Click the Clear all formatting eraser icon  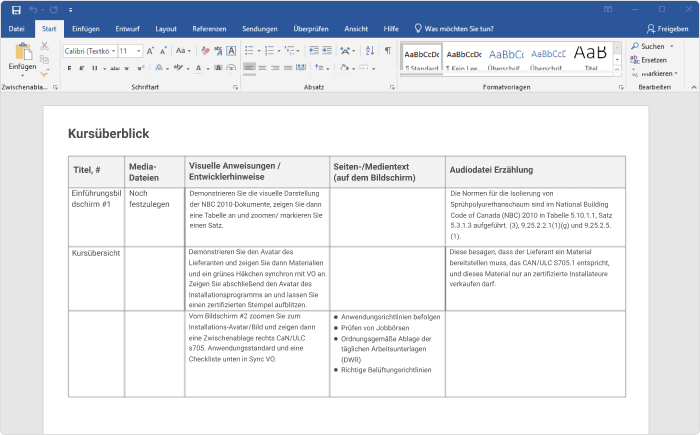[x=205, y=51]
